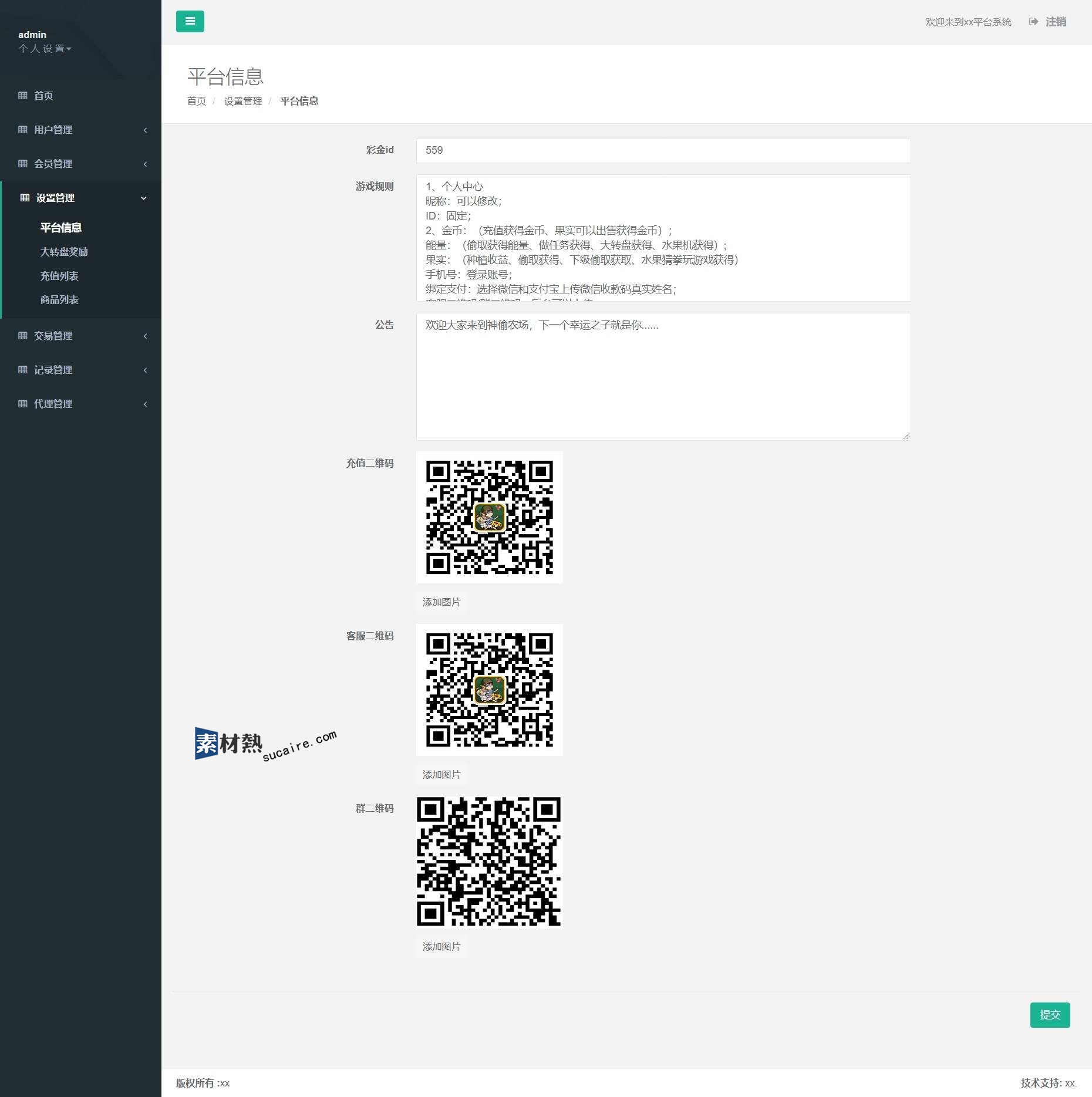Screen dimensions: 1092x1097
Task: Click the 充值二维码 QR code image
Action: tap(490, 517)
